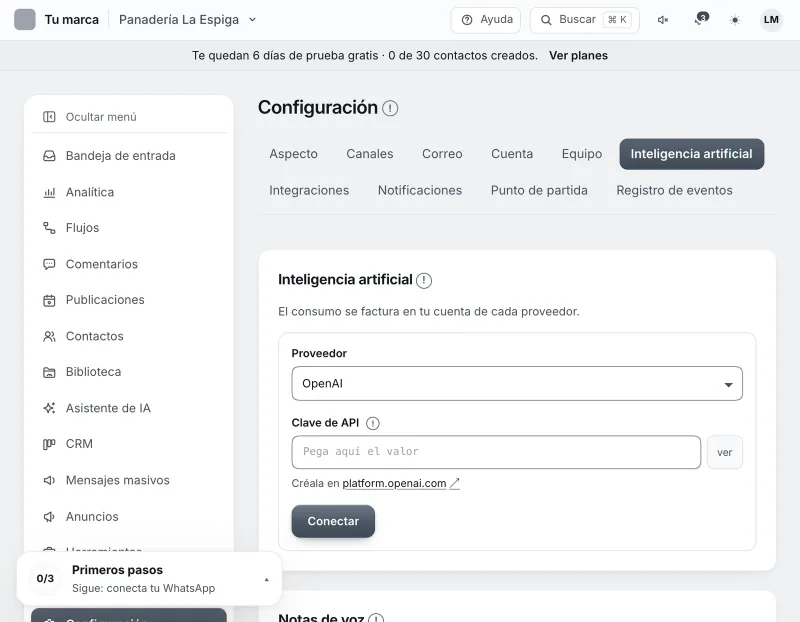Image resolution: width=800 pixels, height=622 pixels.
Task: Open the Analítica chart icon
Action: pyautogui.click(x=49, y=192)
